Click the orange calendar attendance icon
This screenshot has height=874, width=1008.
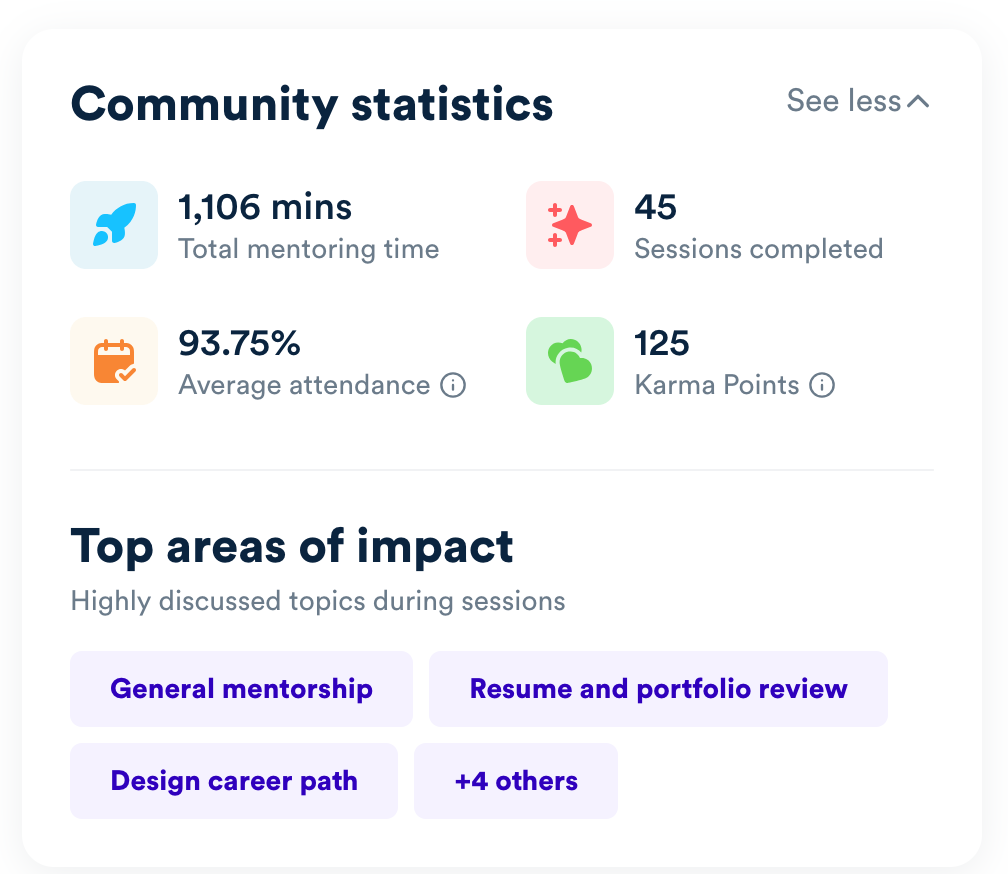(114, 361)
